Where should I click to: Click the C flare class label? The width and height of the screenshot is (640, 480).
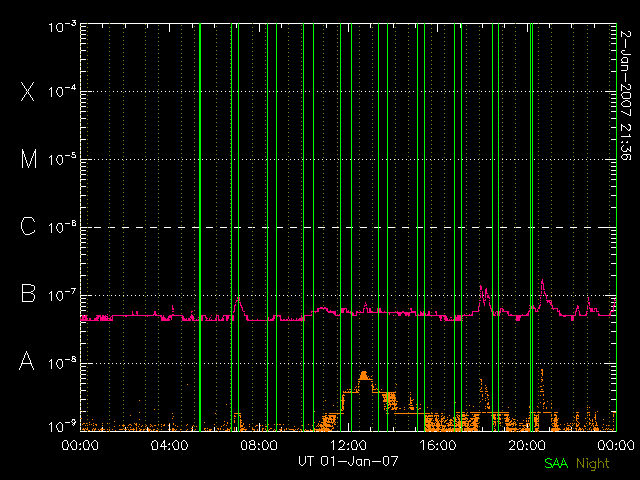click(x=28, y=226)
